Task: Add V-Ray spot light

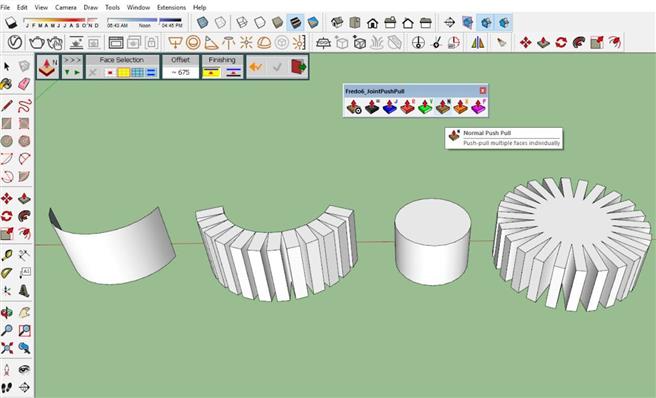Action: [211, 42]
